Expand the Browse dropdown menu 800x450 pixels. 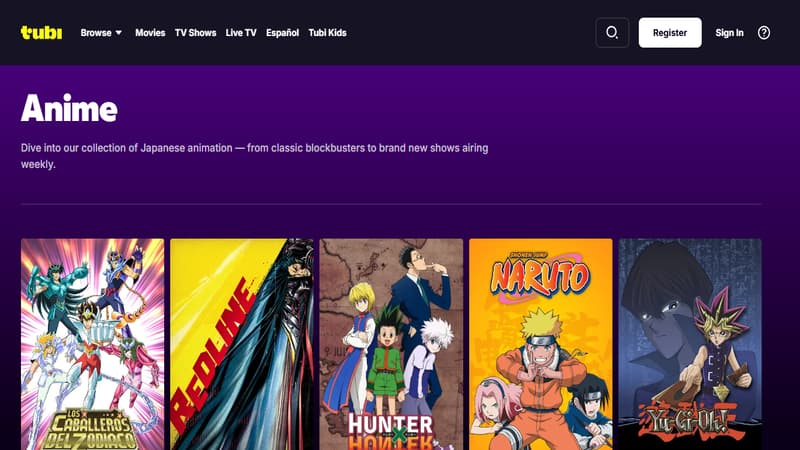[x=101, y=33]
